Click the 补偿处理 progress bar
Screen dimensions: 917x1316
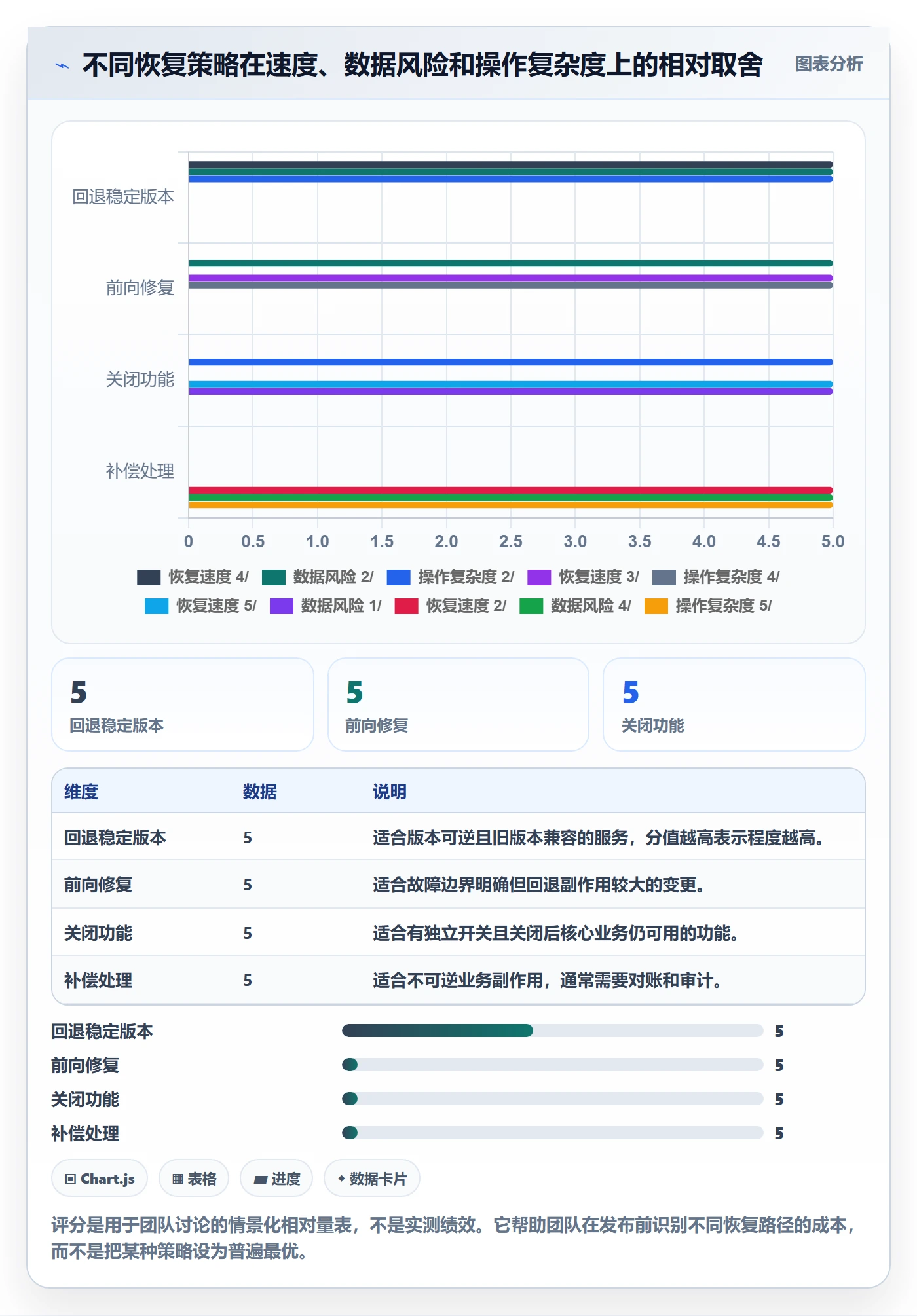point(553,1133)
